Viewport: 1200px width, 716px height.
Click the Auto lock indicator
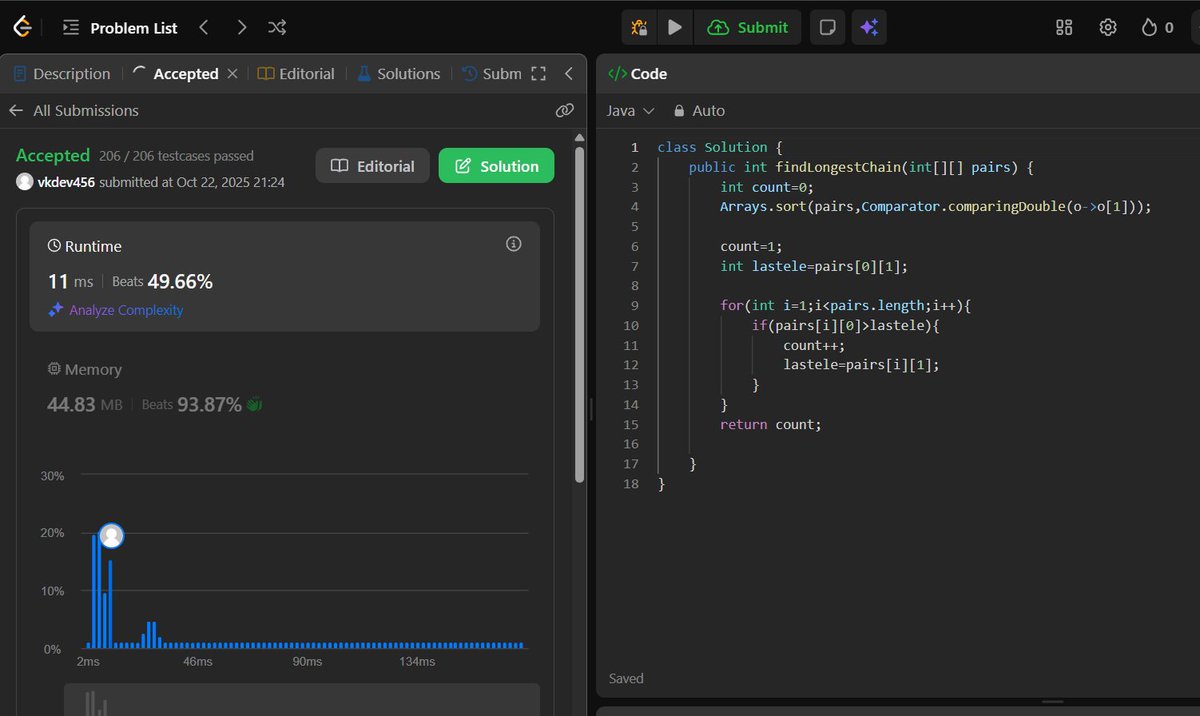699,111
